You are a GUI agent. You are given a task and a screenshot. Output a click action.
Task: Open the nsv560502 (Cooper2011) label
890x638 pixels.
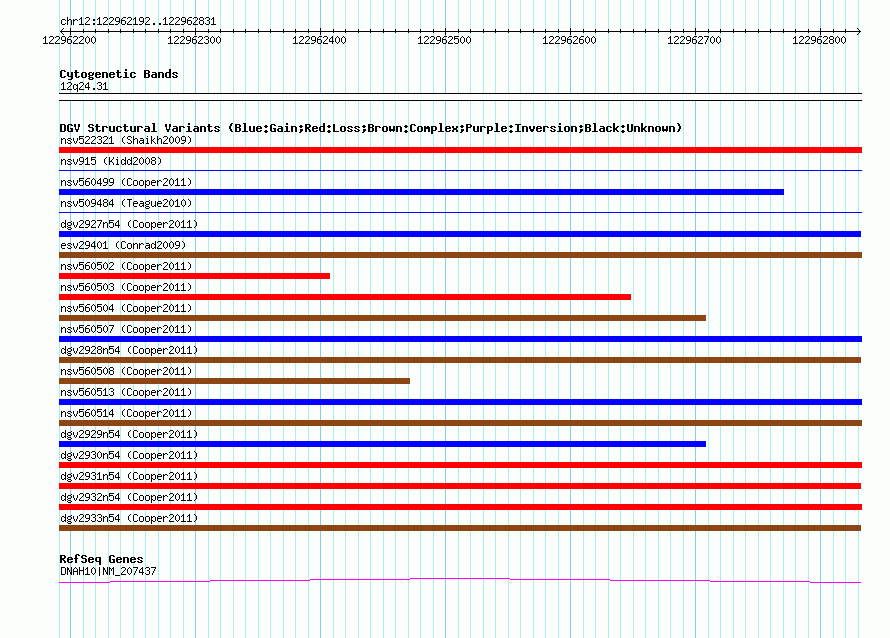[x=126, y=266]
